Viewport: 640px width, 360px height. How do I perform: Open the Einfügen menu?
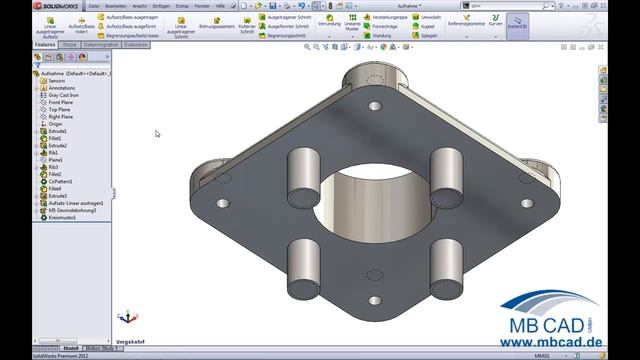coord(161,6)
